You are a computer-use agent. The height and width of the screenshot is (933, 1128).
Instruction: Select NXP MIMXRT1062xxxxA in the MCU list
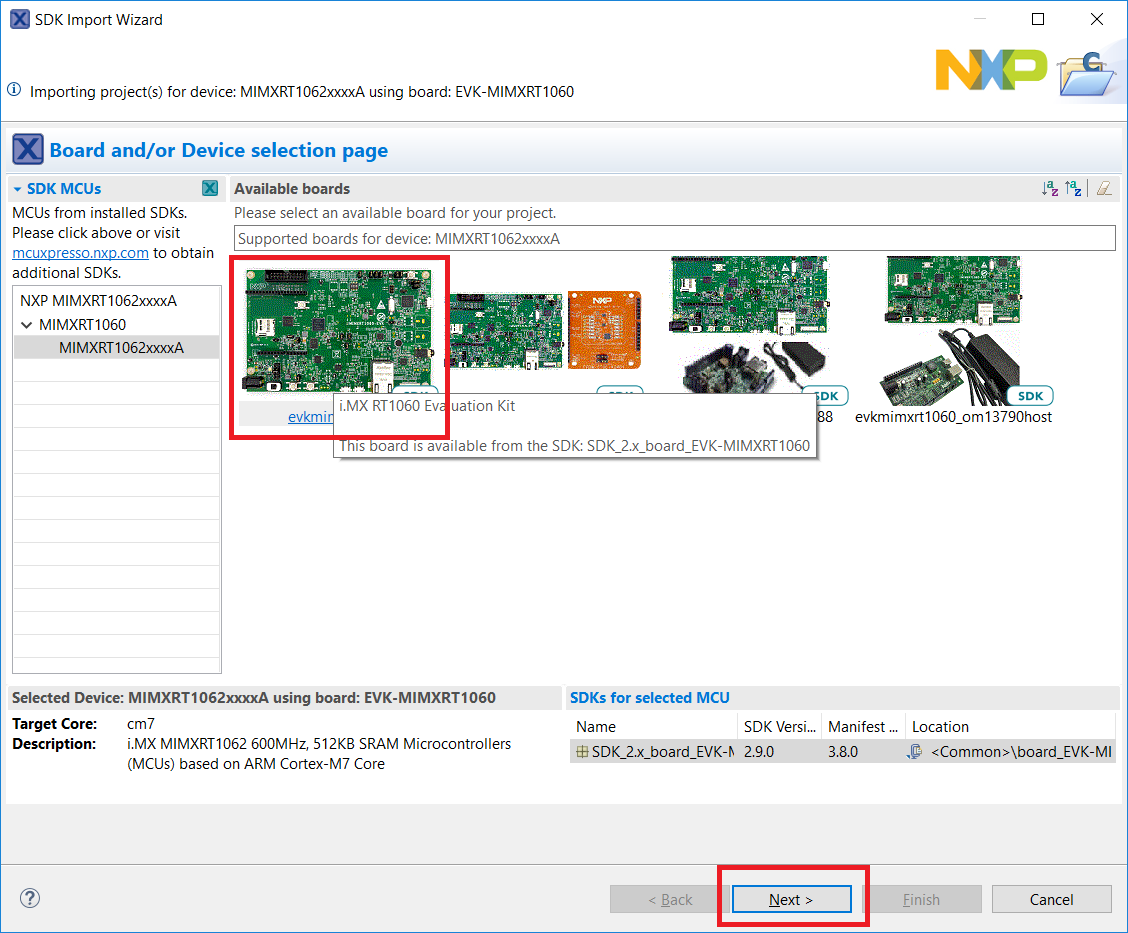(98, 300)
